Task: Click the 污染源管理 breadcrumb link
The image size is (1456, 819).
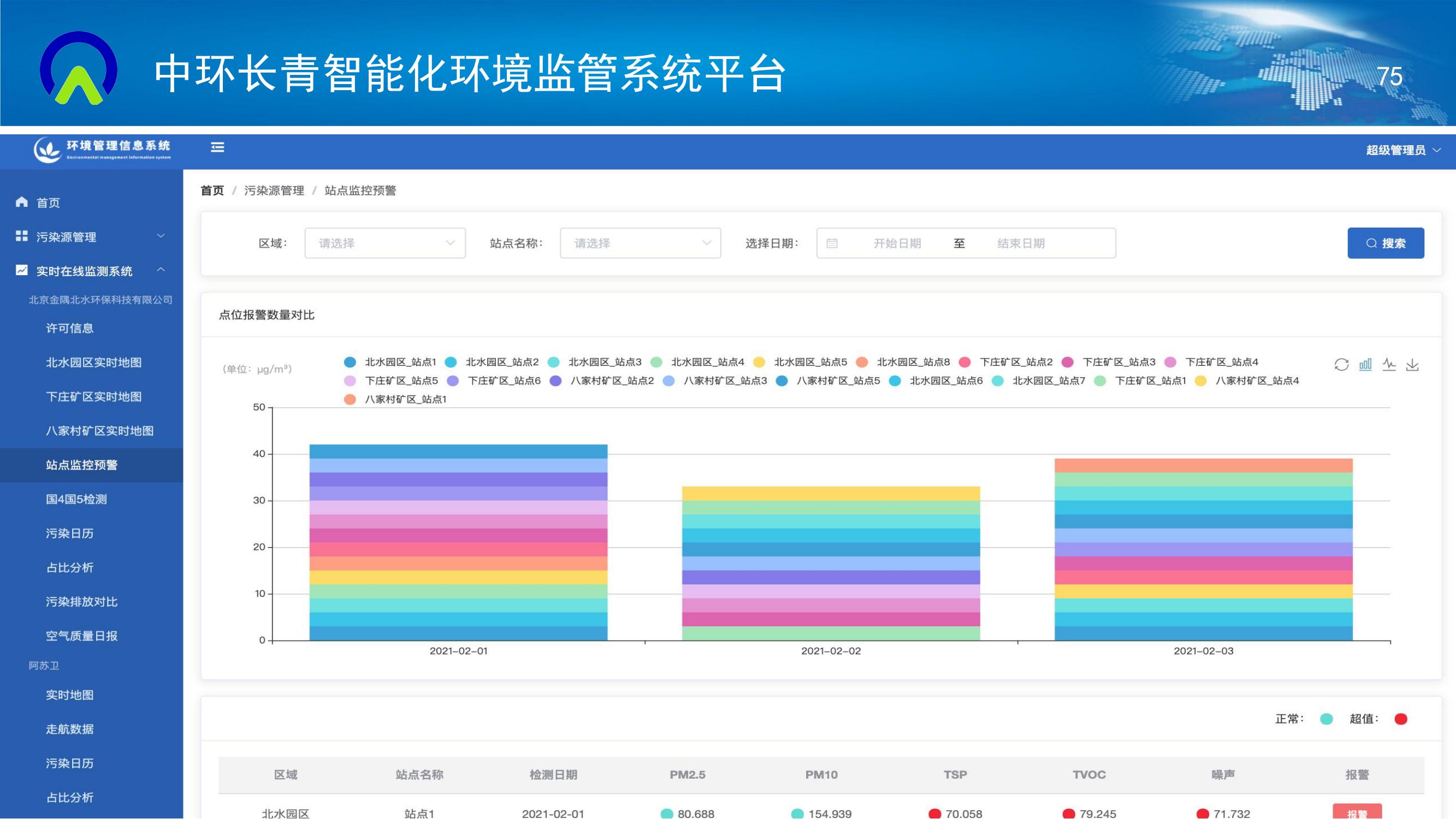Action: point(274,191)
